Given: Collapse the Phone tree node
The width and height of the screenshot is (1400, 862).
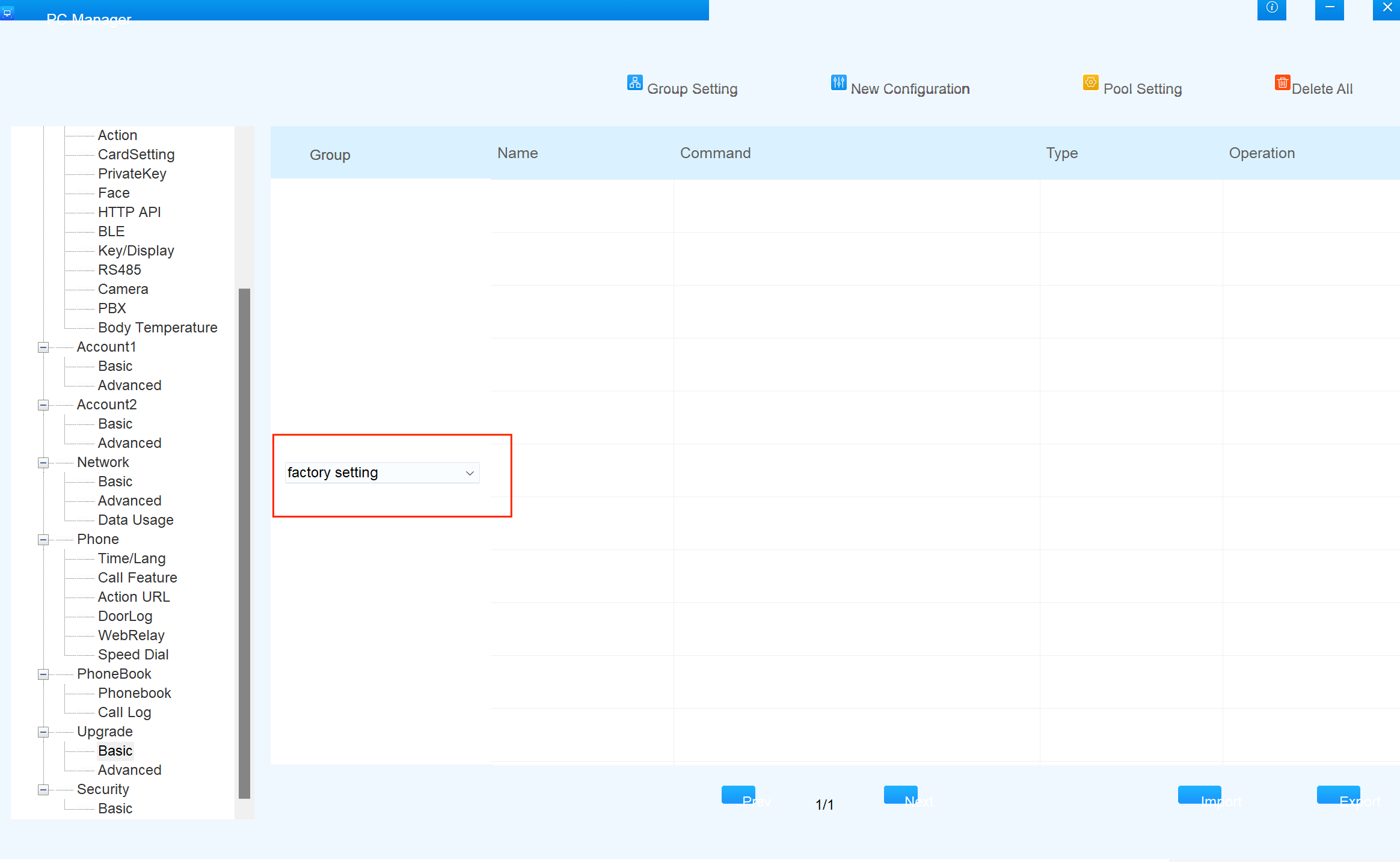Looking at the screenshot, I should pos(43,540).
